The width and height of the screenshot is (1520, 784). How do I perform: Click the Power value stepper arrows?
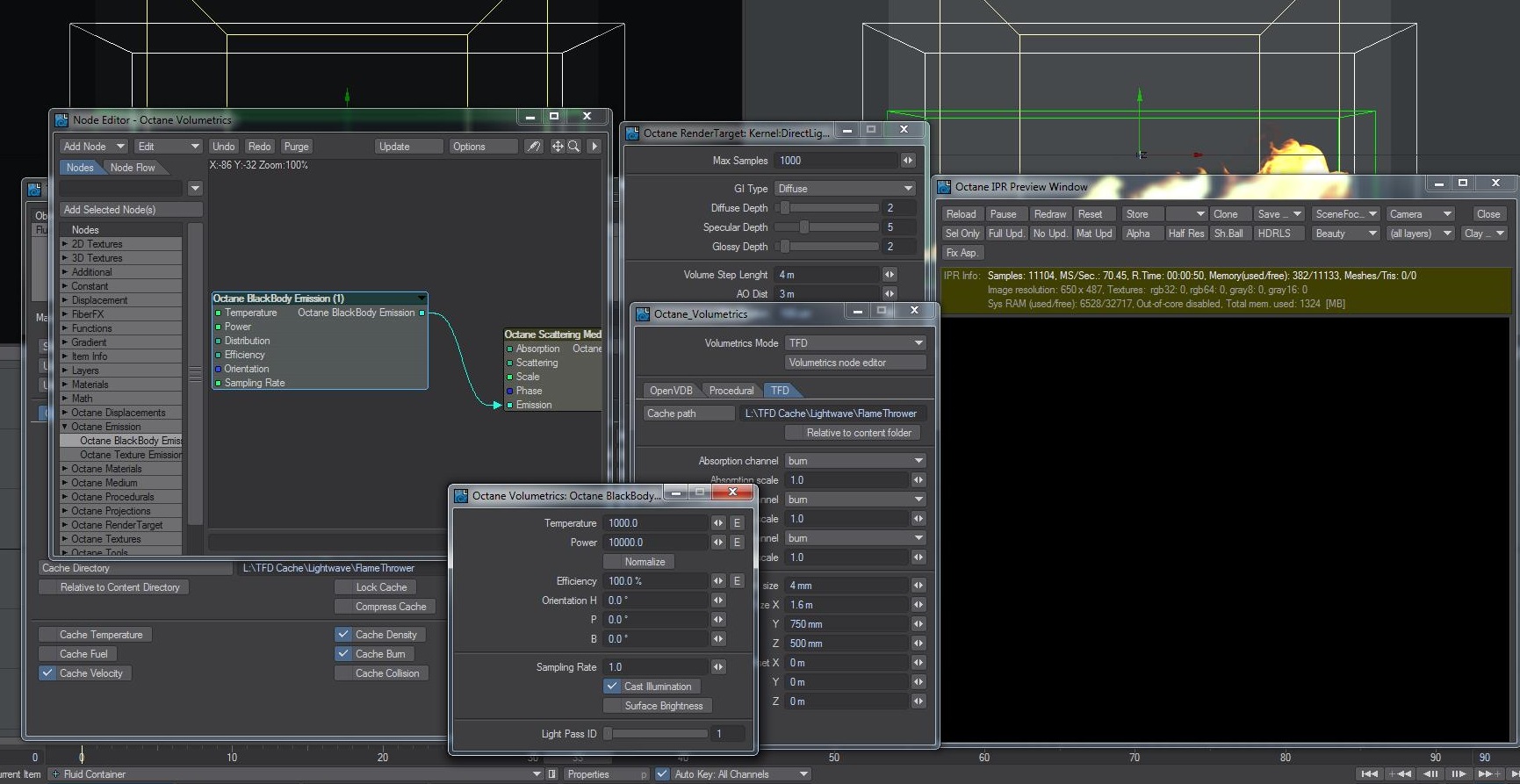[718, 543]
